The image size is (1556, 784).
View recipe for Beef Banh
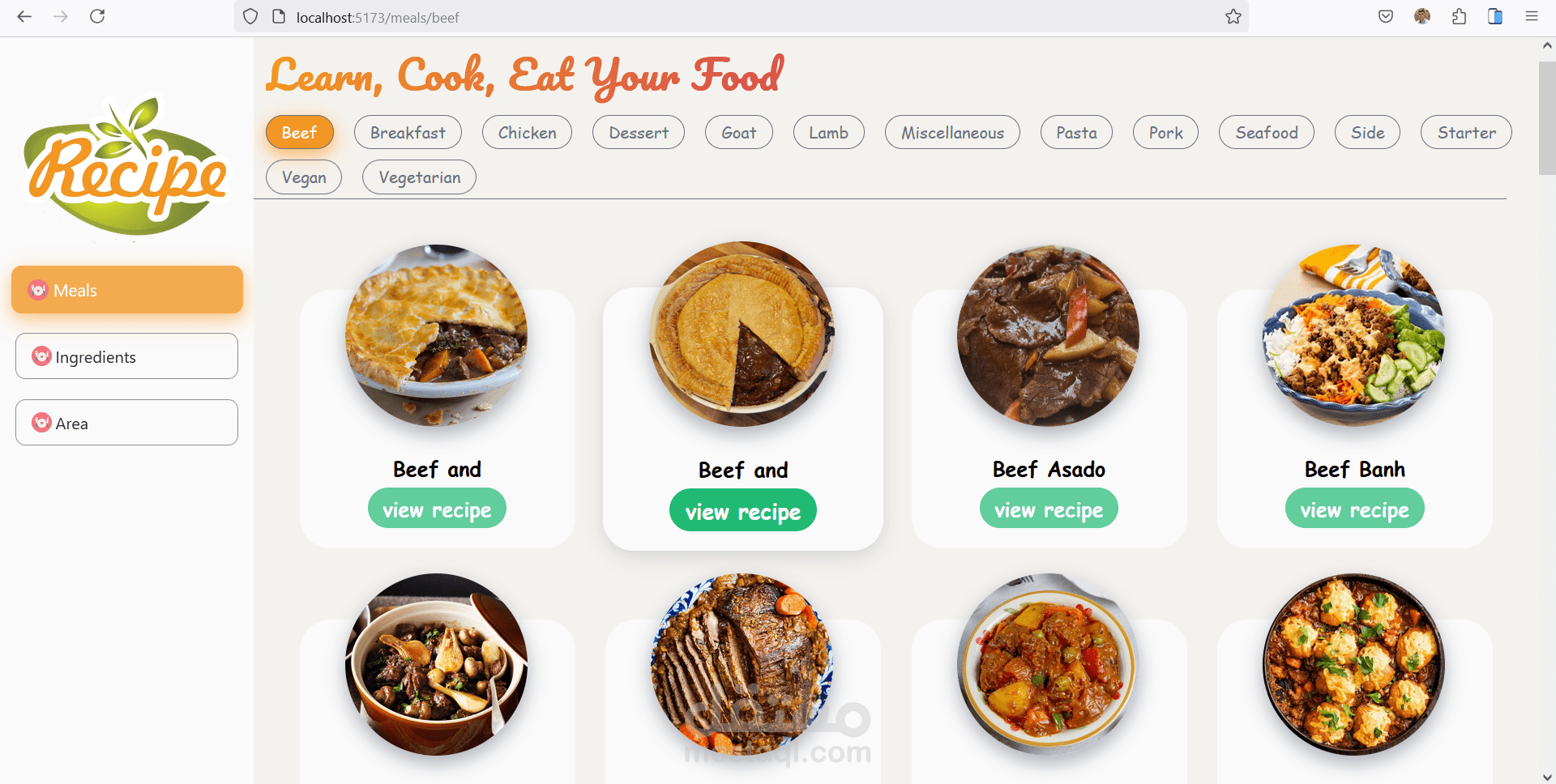tap(1354, 509)
